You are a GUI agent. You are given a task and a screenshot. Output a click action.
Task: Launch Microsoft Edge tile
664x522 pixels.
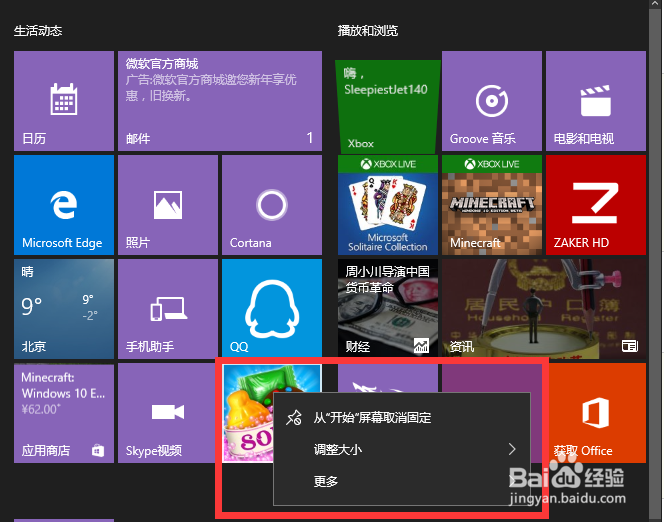click(x=64, y=205)
